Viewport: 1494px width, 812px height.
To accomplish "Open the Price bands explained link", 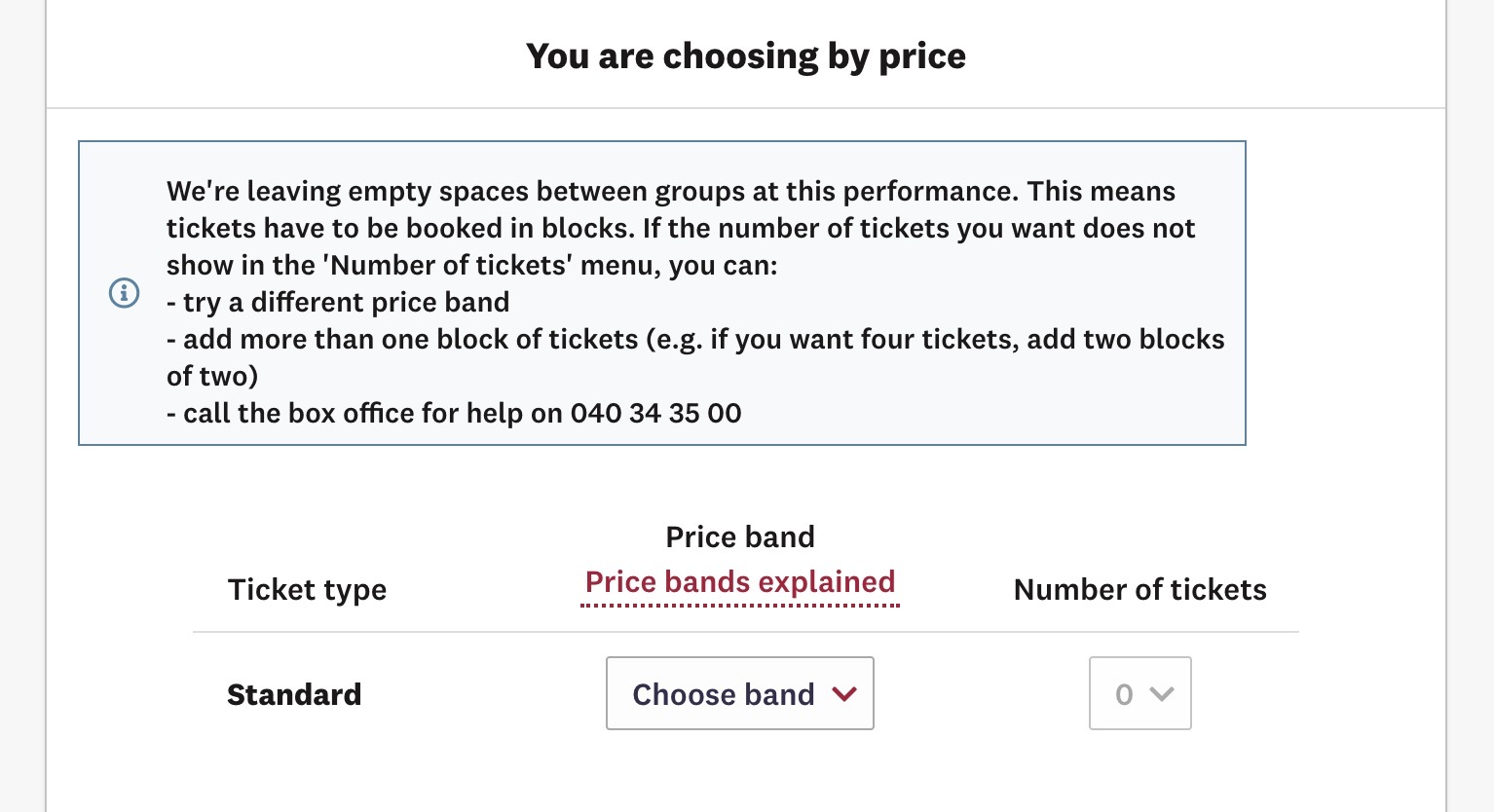I will (740, 582).
